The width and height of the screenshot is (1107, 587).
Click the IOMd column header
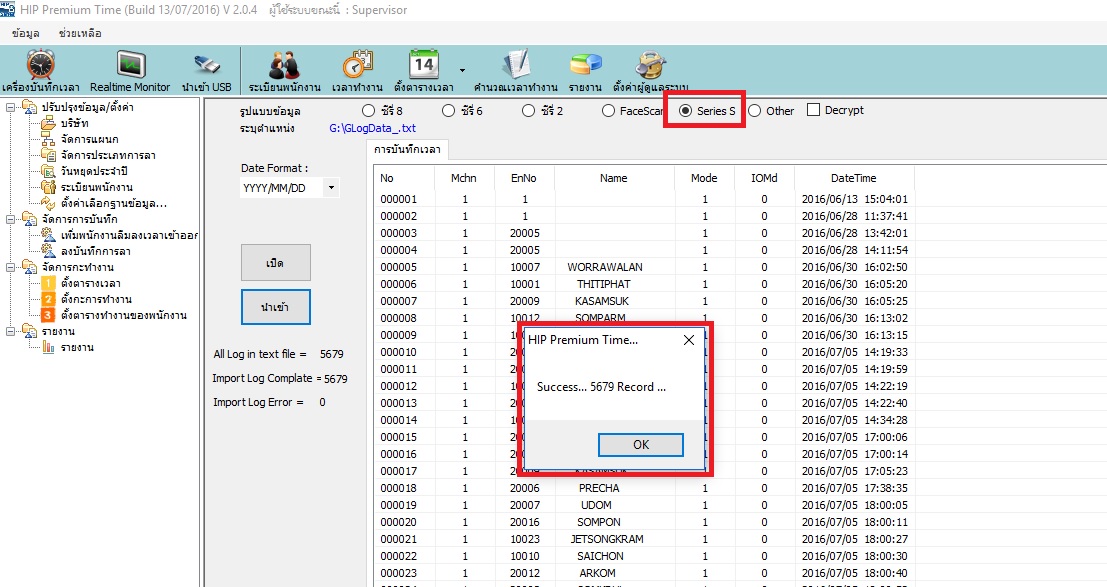[x=764, y=178]
